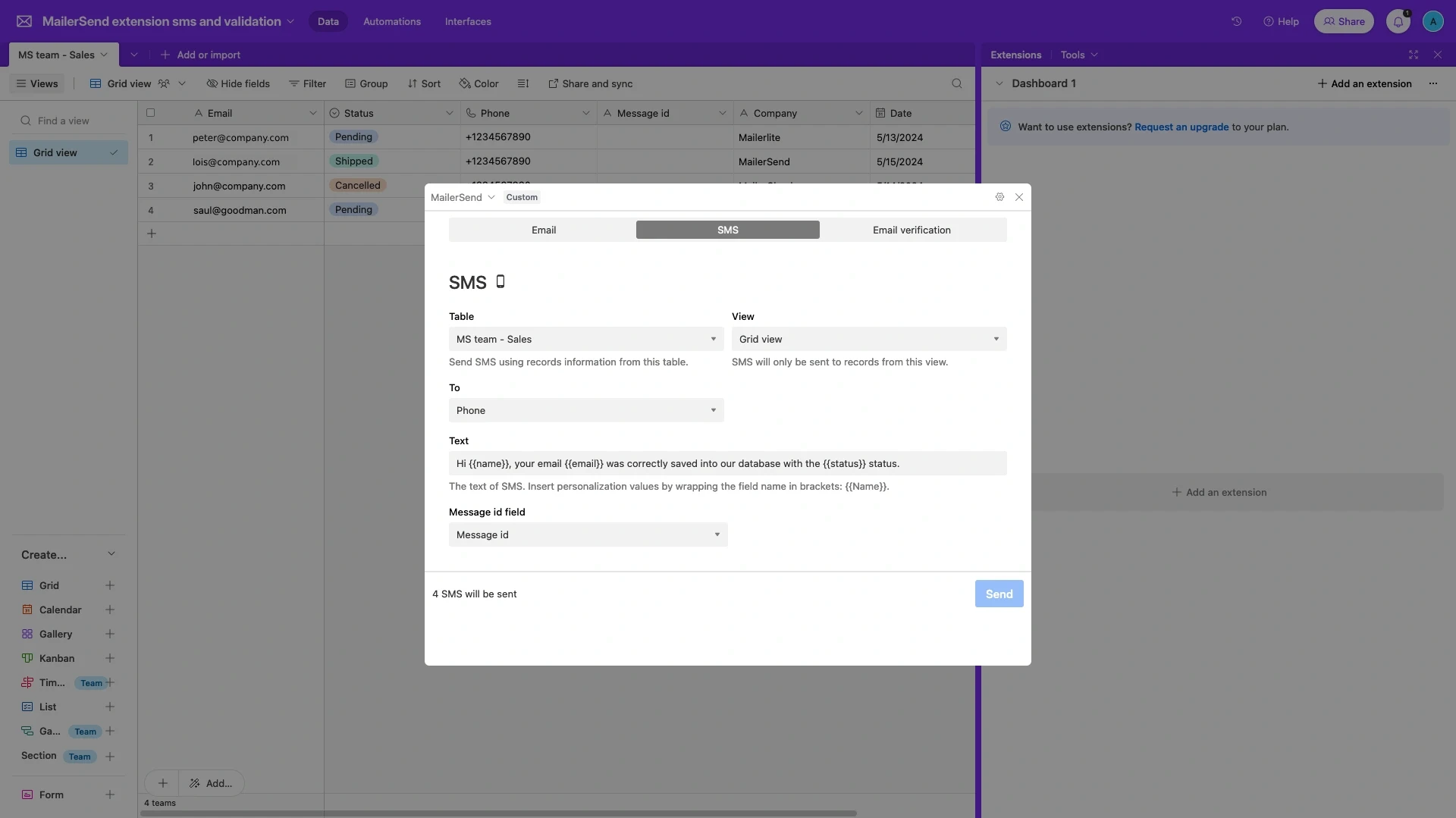1456x818 pixels.
Task: Open Dashboard 1 more options ellipsis
Action: pos(1432,83)
